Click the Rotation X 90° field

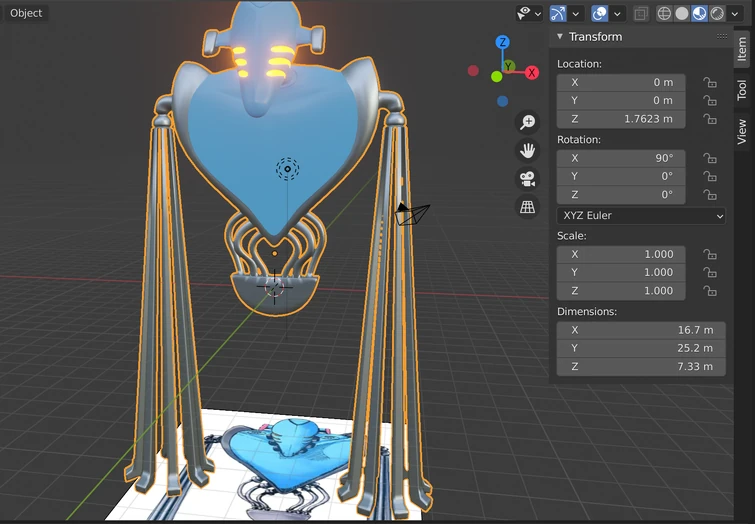[621, 158]
